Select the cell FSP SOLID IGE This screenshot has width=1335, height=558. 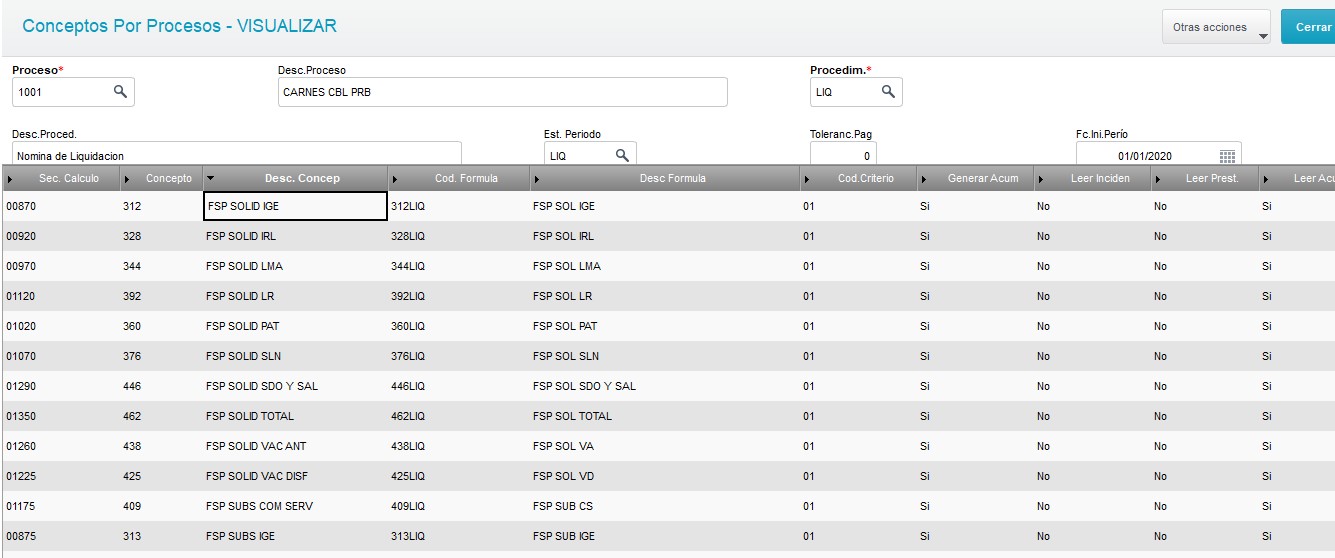295,206
